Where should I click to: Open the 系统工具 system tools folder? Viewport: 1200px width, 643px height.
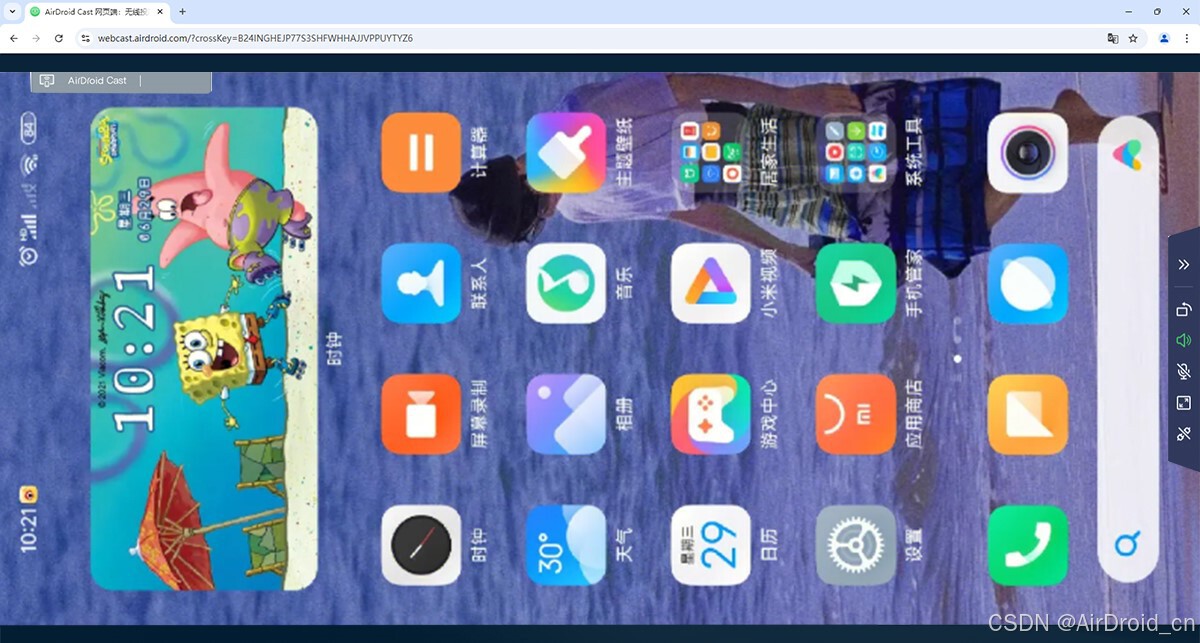pos(856,152)
